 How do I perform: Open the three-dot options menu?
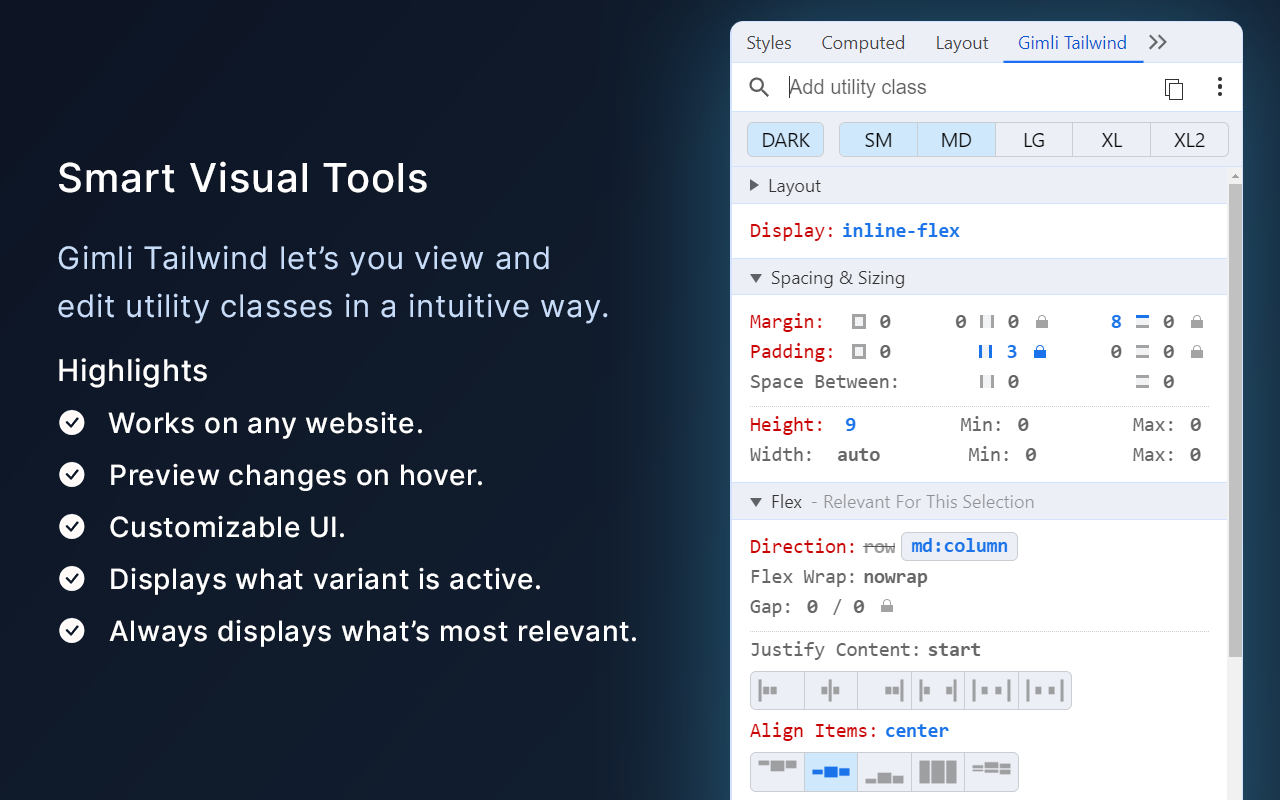coord(1219,87)
